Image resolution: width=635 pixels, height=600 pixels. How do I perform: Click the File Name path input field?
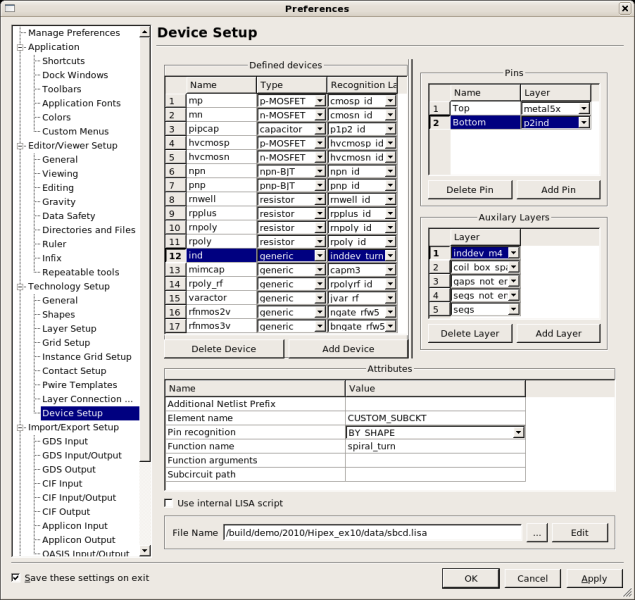tap(372, 533)
